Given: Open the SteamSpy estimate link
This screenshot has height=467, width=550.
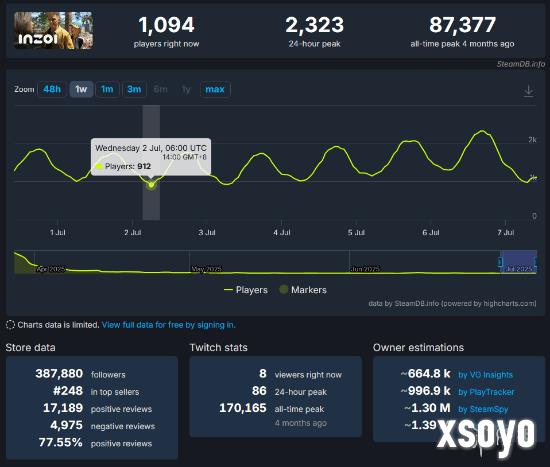Looking at the screenshot, I should (483, 409).
